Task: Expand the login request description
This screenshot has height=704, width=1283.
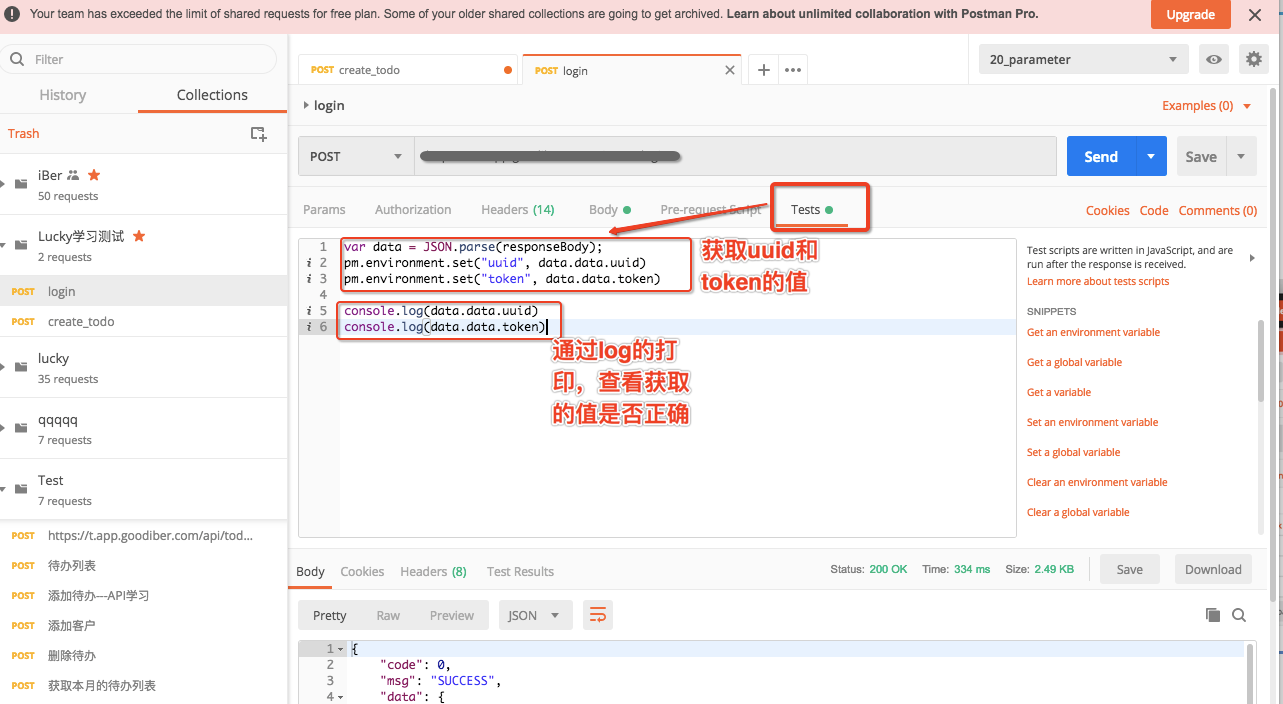Action: pos(306,105)
